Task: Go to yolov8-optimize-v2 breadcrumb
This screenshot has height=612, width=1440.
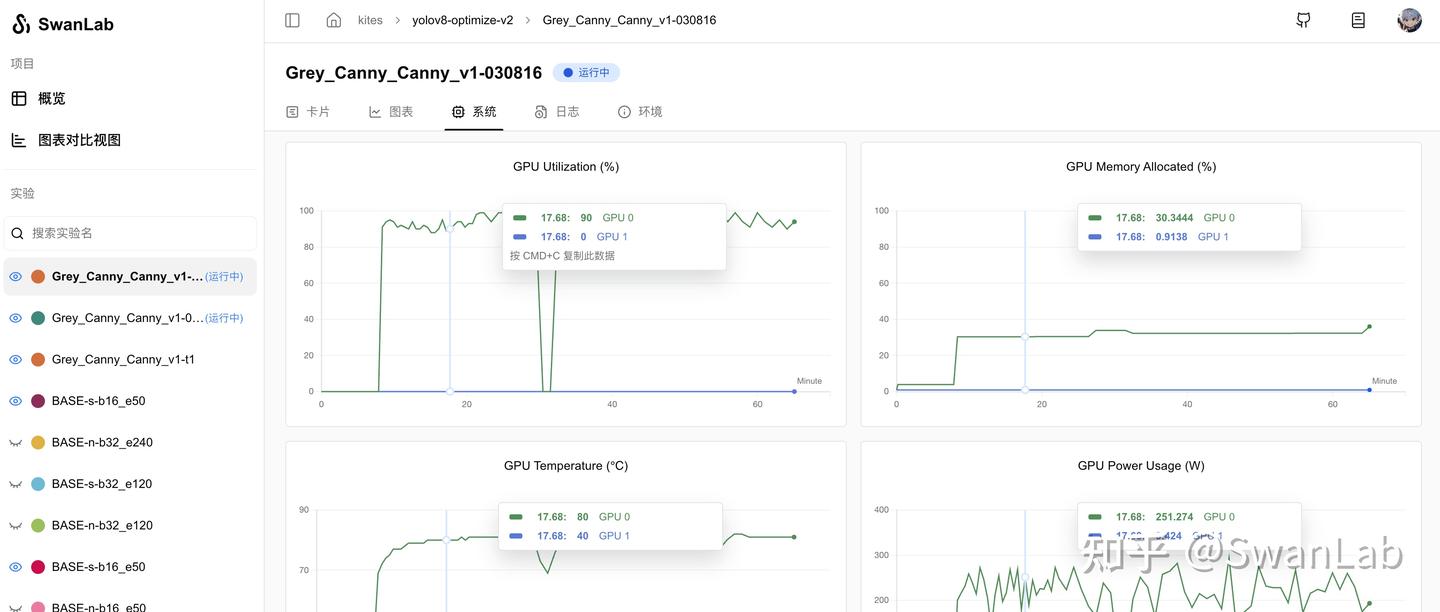Action: 463,20
